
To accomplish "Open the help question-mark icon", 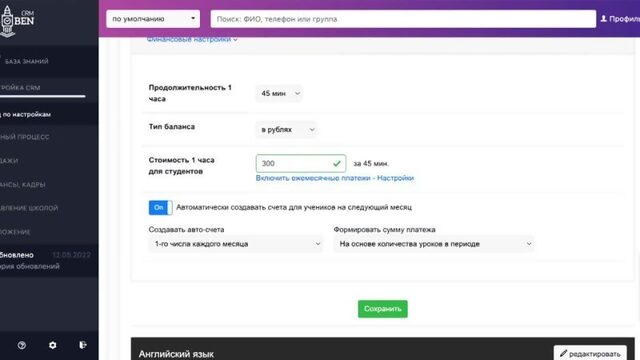I will [22, 345].
